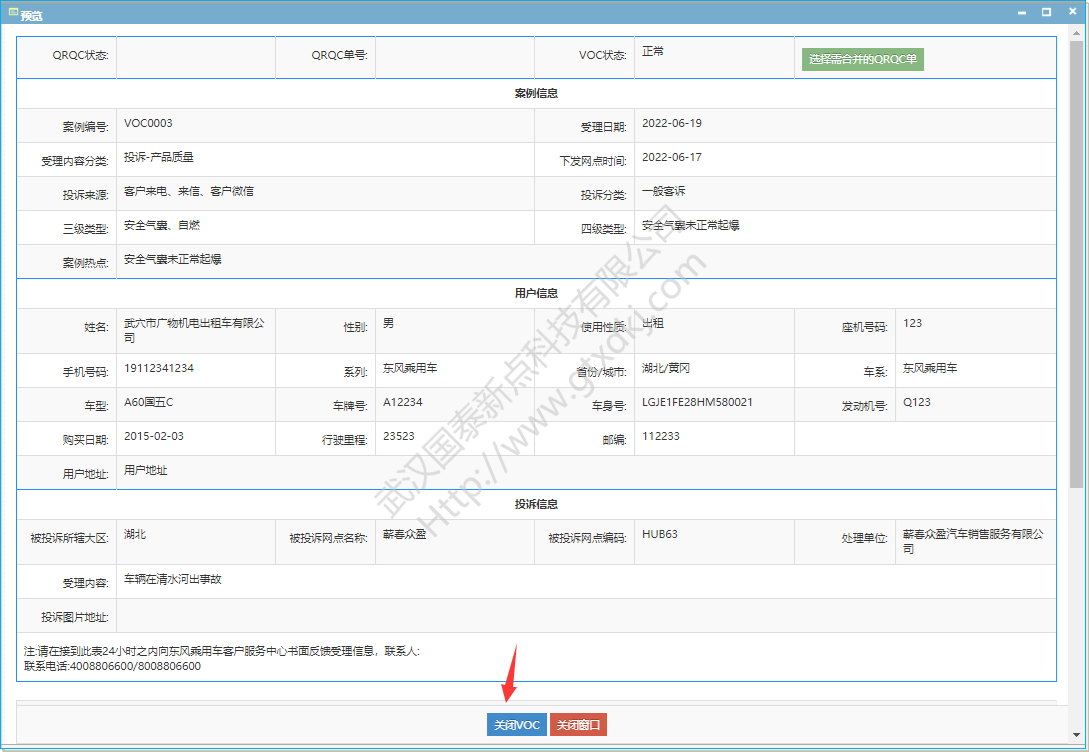Click the 受理日期 value 2022-06-19
1089x752 pixels.
(x=671, y=124)
